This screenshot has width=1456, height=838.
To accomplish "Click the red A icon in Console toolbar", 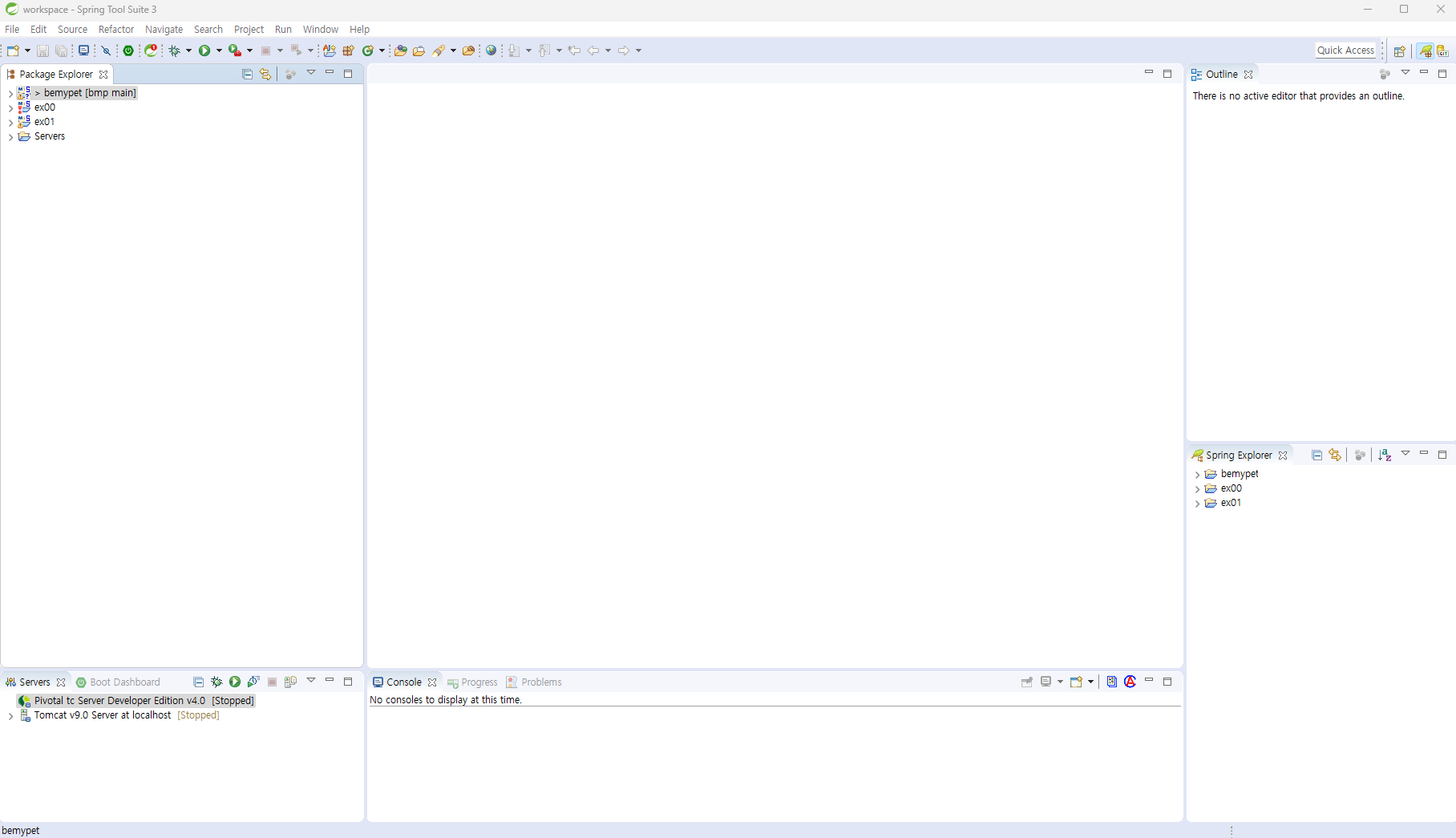I will (x=1130, y=682).
